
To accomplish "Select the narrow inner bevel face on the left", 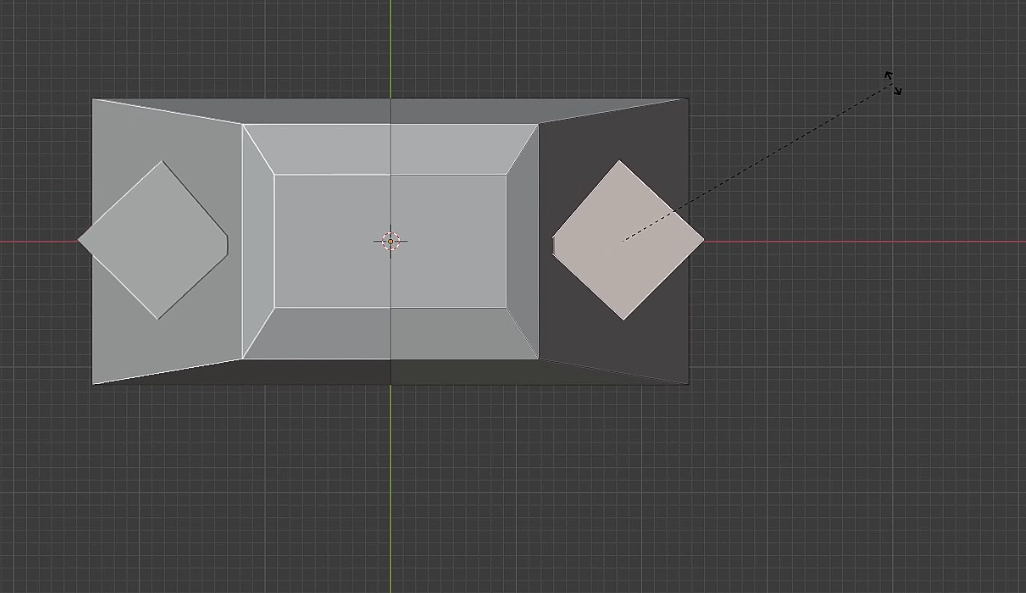I will pos(258,241).
